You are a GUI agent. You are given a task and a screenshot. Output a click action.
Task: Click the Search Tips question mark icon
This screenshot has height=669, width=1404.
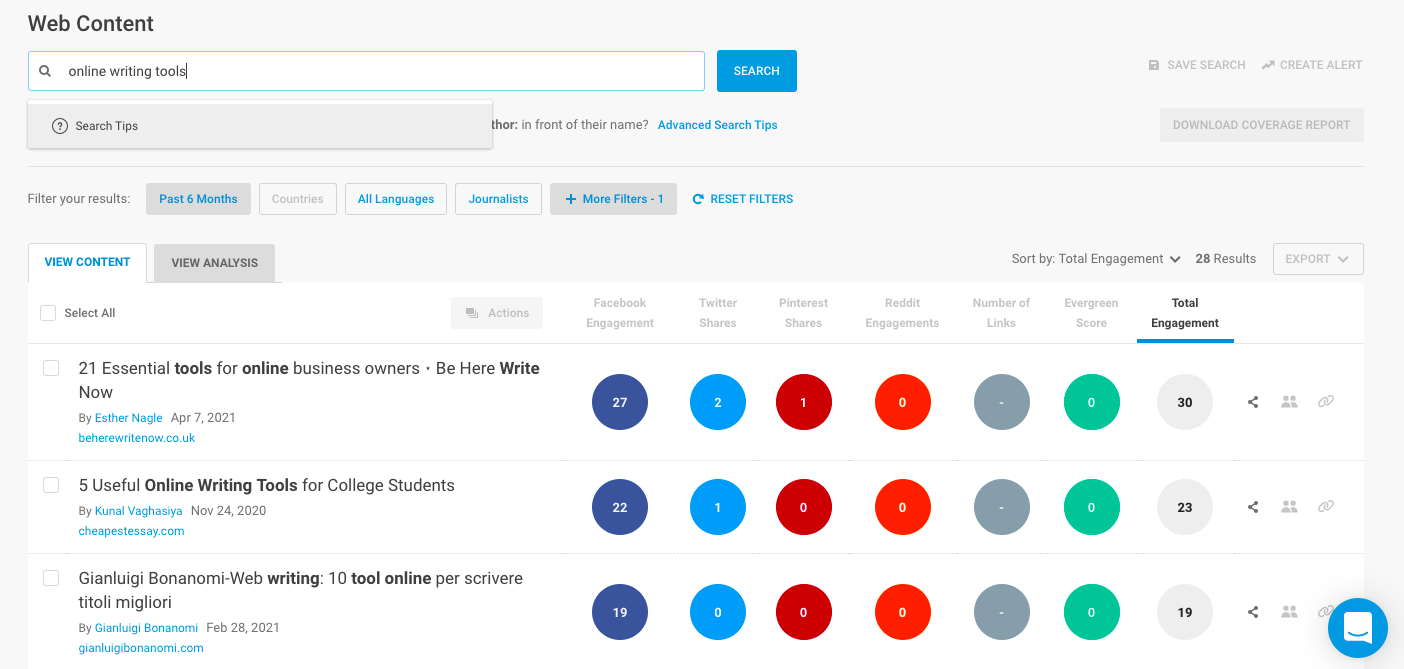click(x=60, y=126)
